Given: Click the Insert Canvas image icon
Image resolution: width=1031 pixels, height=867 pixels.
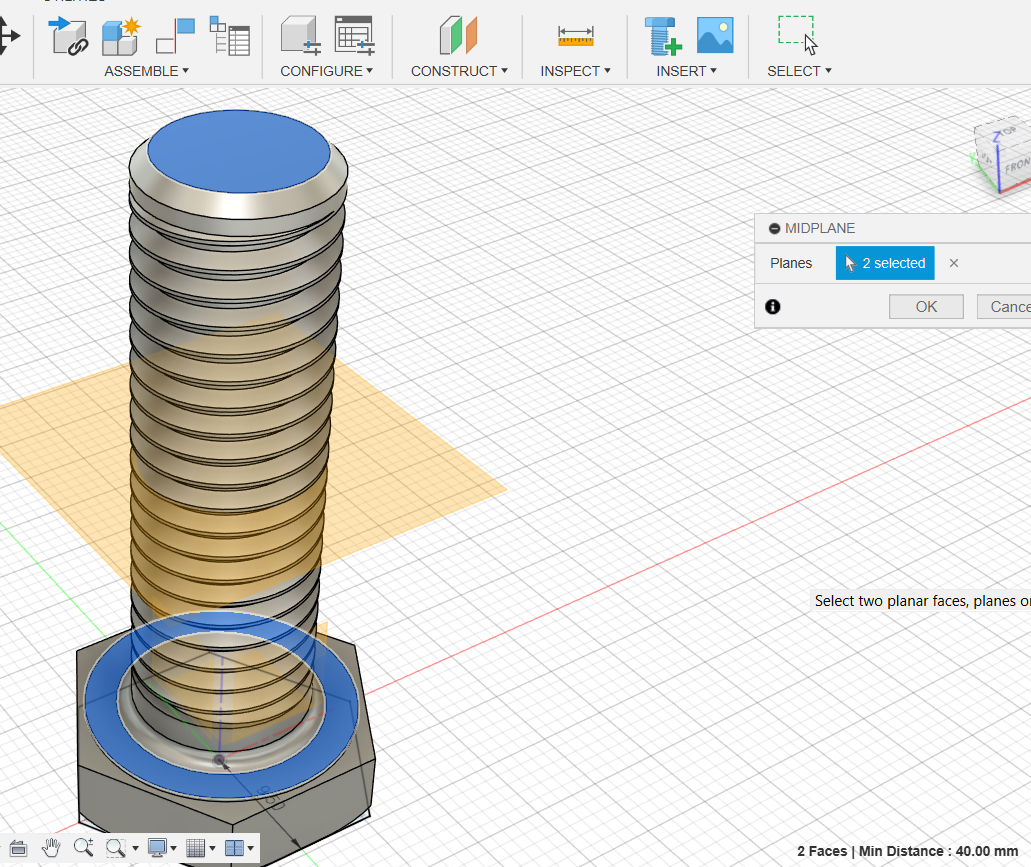Looking at the screenshot, I should tap(715, 36).
